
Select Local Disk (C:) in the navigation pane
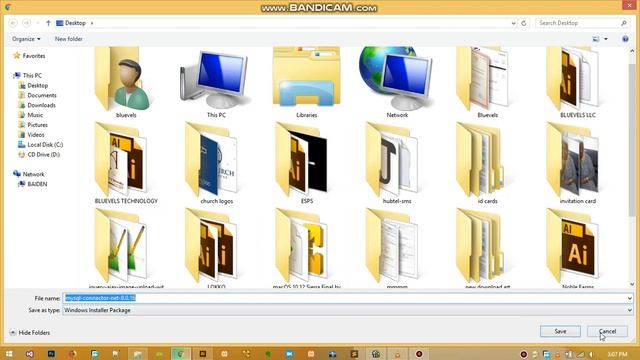pyautogui.click(x=40, y=144)
